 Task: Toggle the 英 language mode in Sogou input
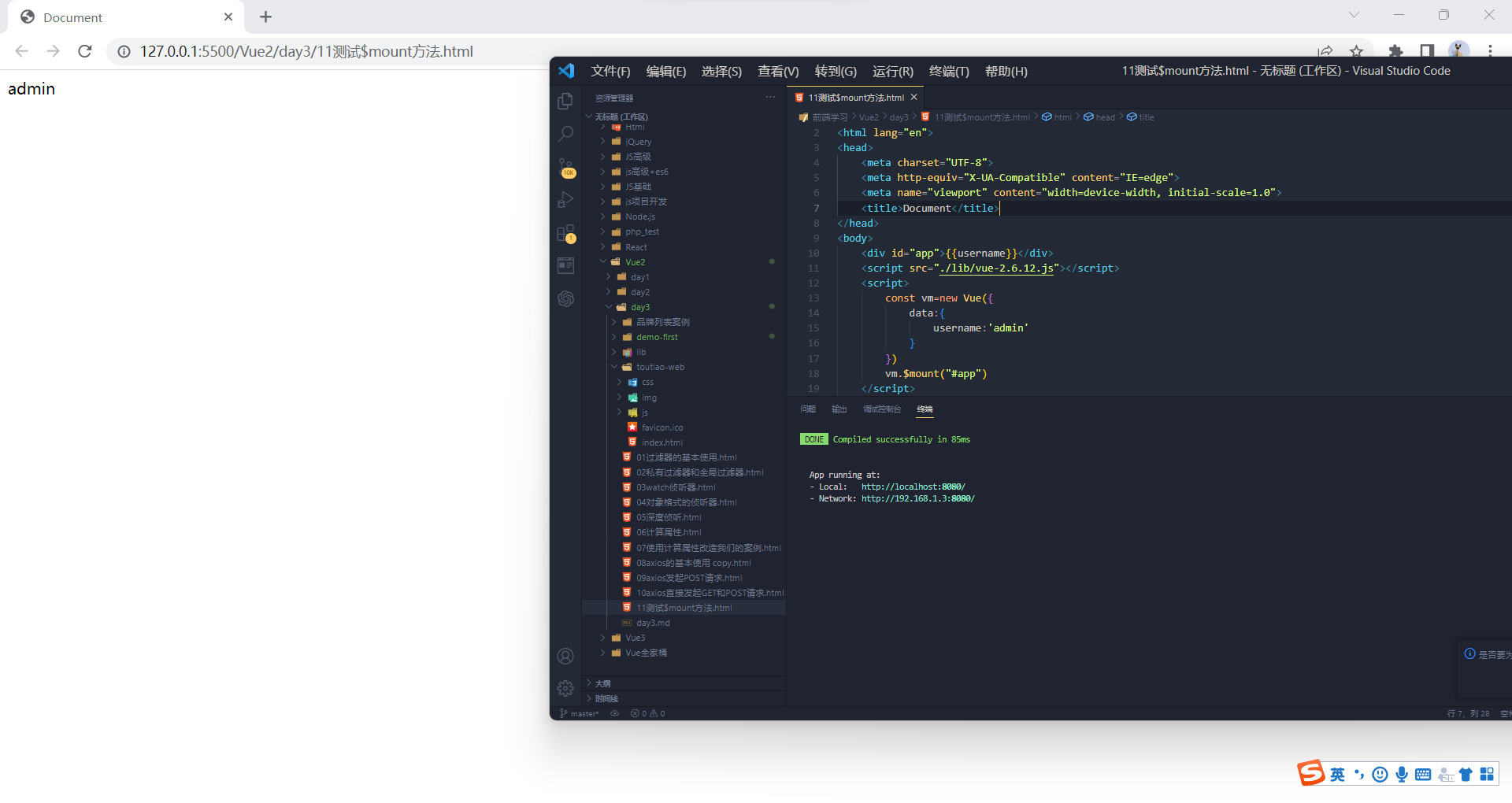(1336, 774)
